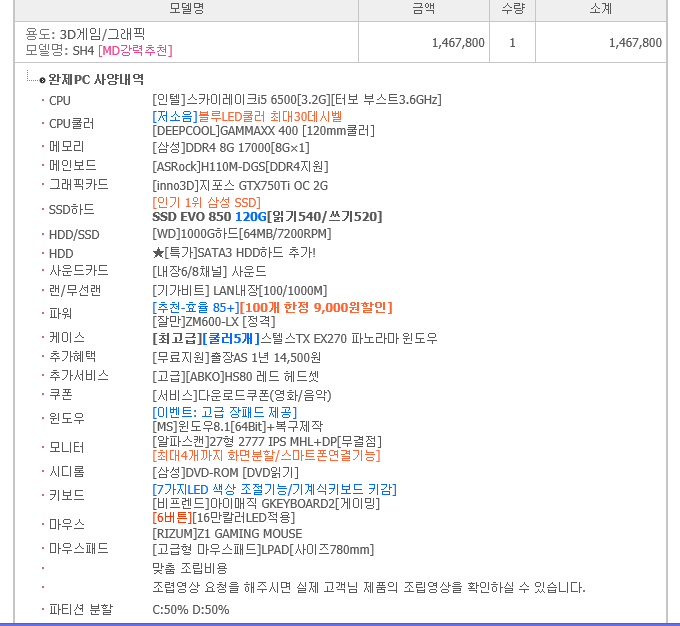Click the 삼성 DDR4 8G memory entry
680x626 pixels.
pos(231,147)
